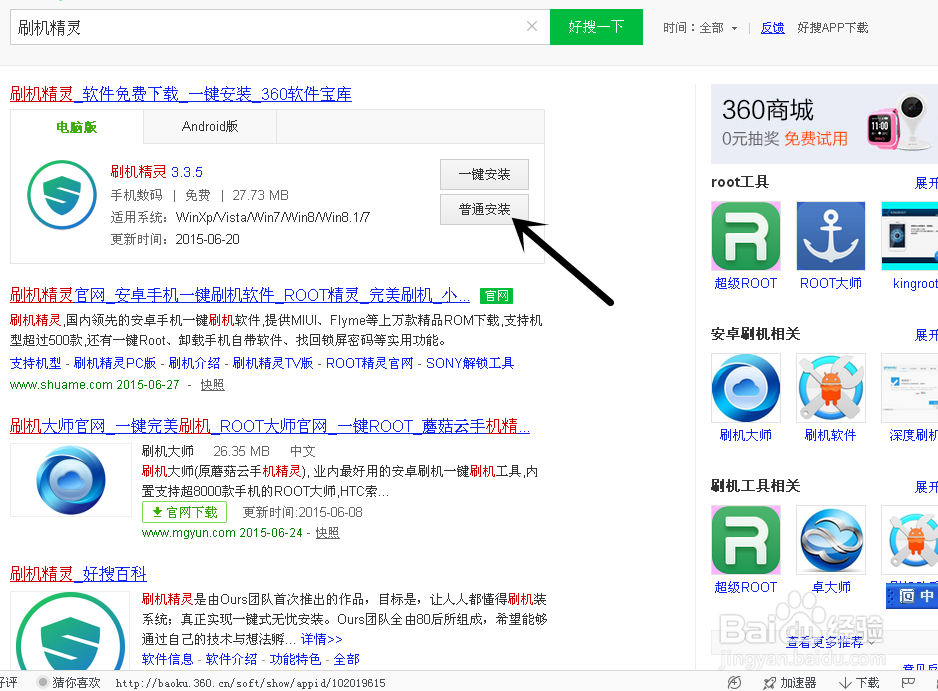Click the circular icon left of 加速器
Image resolution: width=938 pixels, height=691 pixels.
pyautogui.click(x=734, y=683)
